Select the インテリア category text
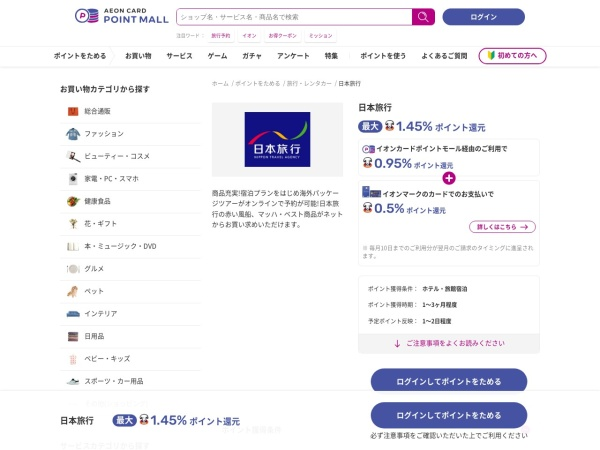The width and height of the screenshot is (600, 450). [101, 314]
